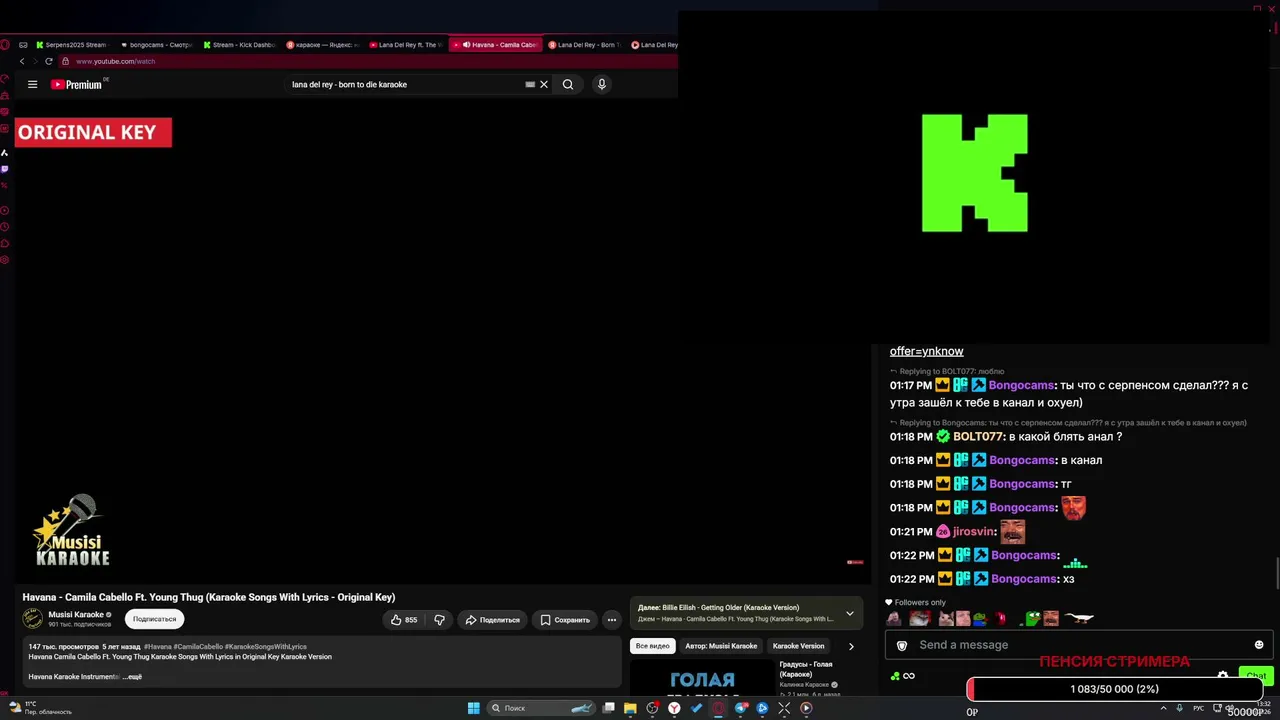Show hidden system tray icons
The width and height of the screenshot is (1280, 720).
[1162, 708]
